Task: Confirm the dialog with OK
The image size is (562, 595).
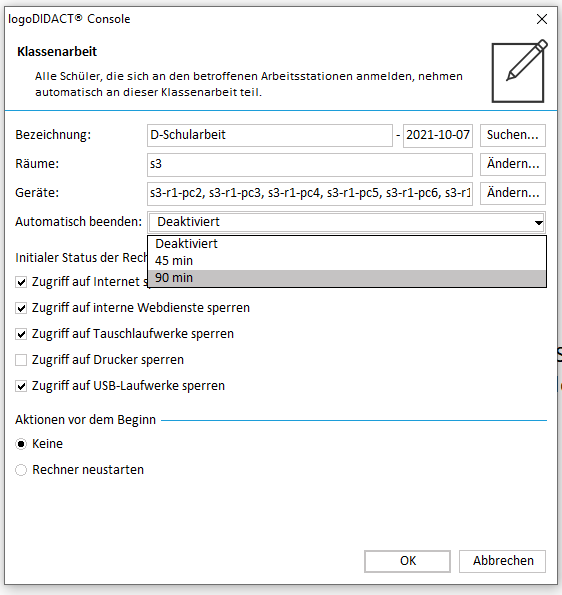Action: [x=408, y=561]
